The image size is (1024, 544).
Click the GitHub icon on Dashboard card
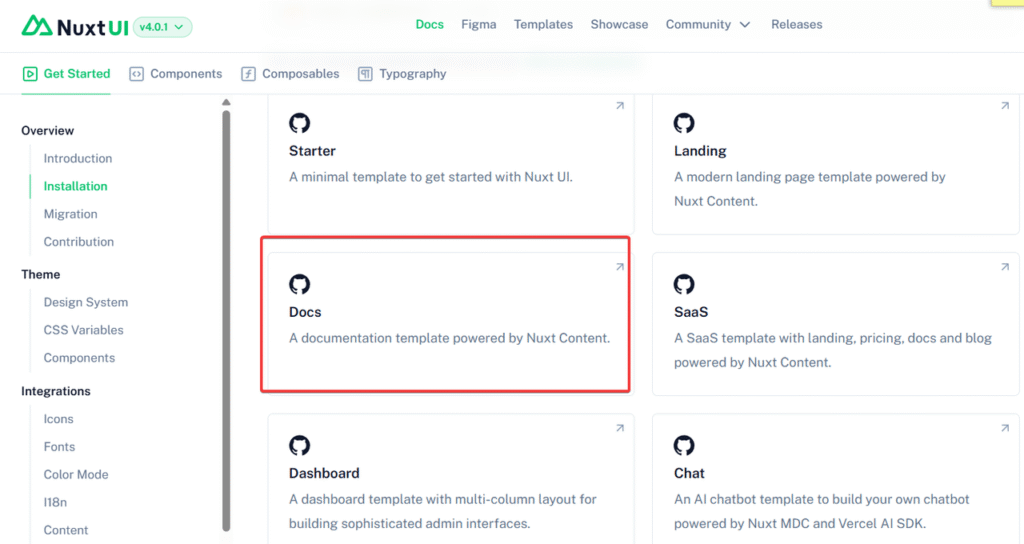[299, 445]
